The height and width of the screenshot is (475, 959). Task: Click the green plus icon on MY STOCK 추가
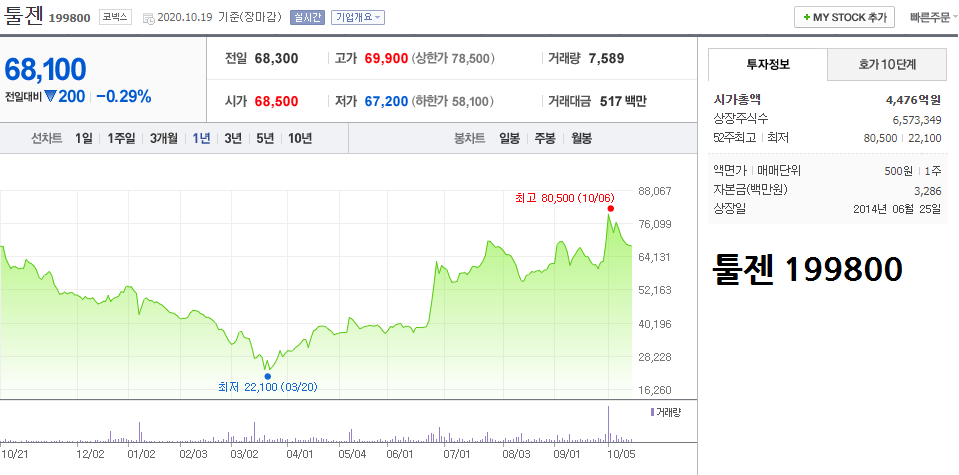tap(807, 18)
